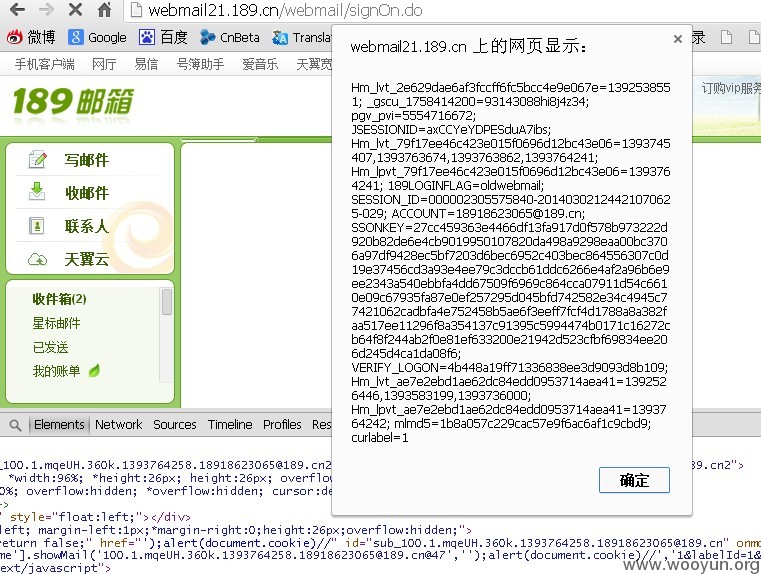Open 星标邮件 starred folder
This screenshot has width=761, height=574.
pos(56,323)
